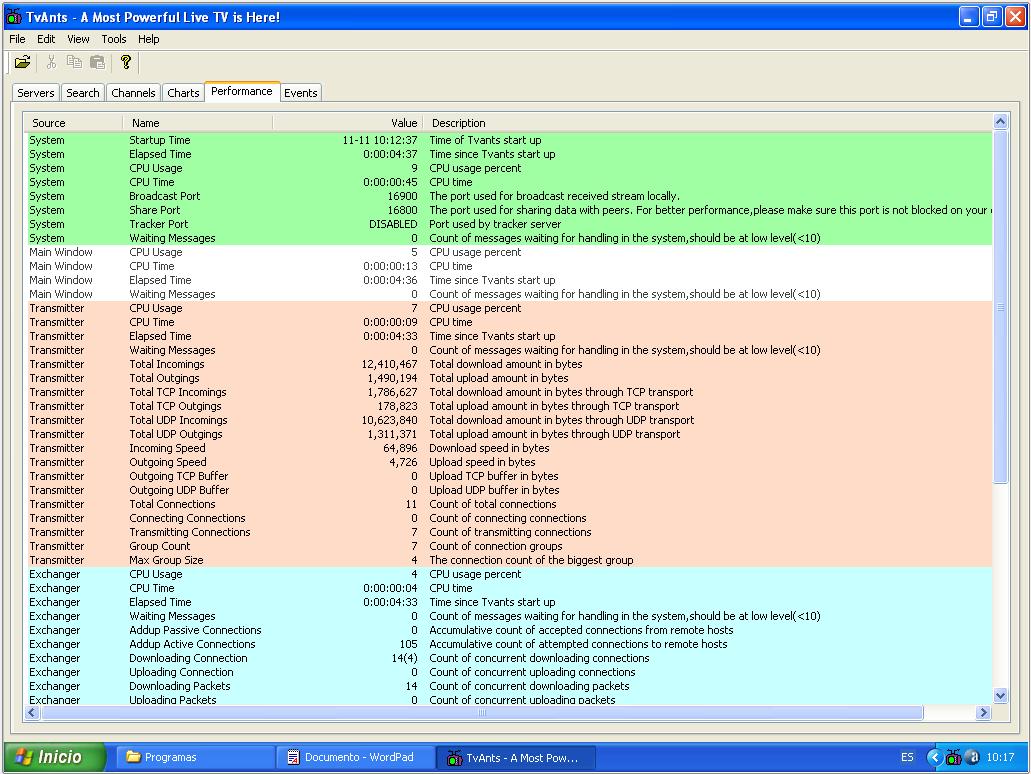Click the Copy toolbar icon
The image size is (1031, 774).
(74, 62)
